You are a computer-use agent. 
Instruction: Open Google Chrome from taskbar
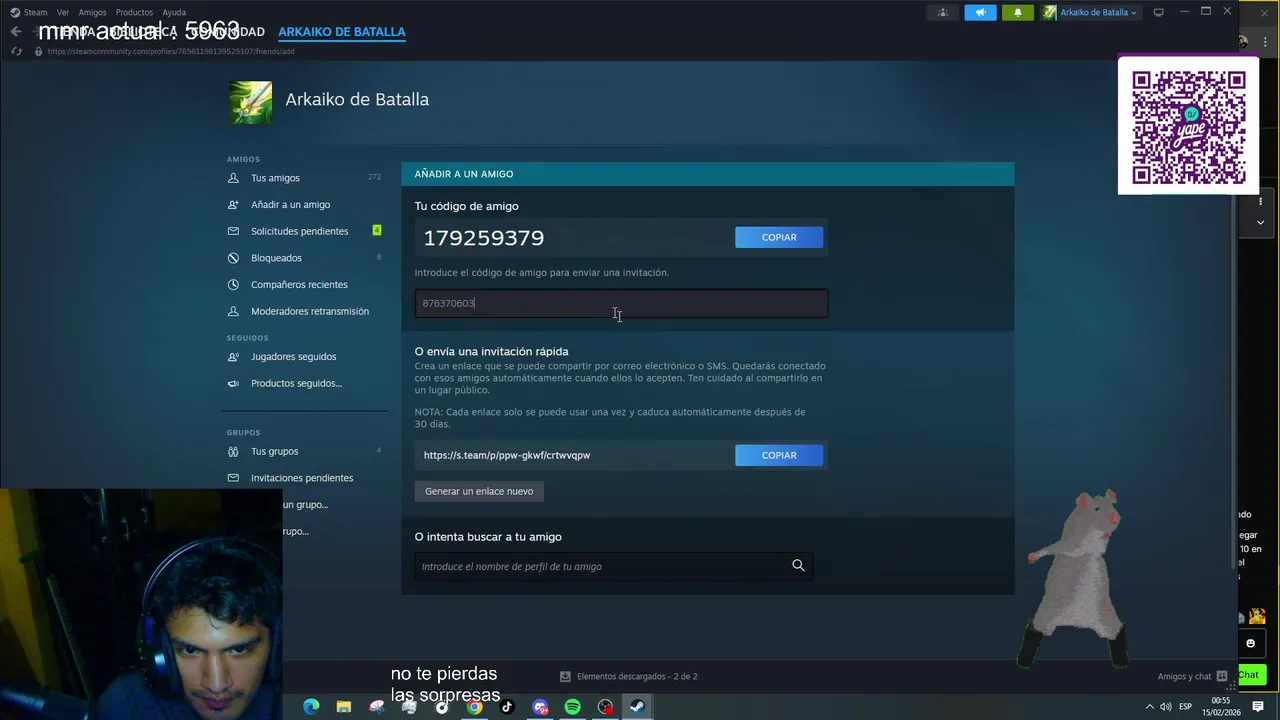pyautogui.click(x=475, y=707)
